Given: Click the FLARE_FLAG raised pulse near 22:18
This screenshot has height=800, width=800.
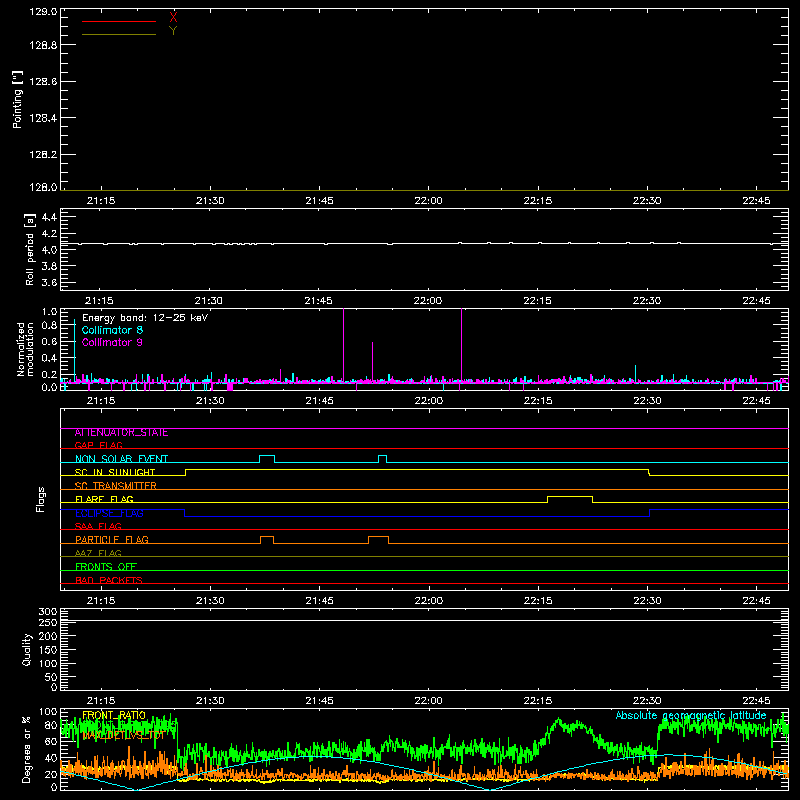Looking at the screenshot, I should [570, 497].
